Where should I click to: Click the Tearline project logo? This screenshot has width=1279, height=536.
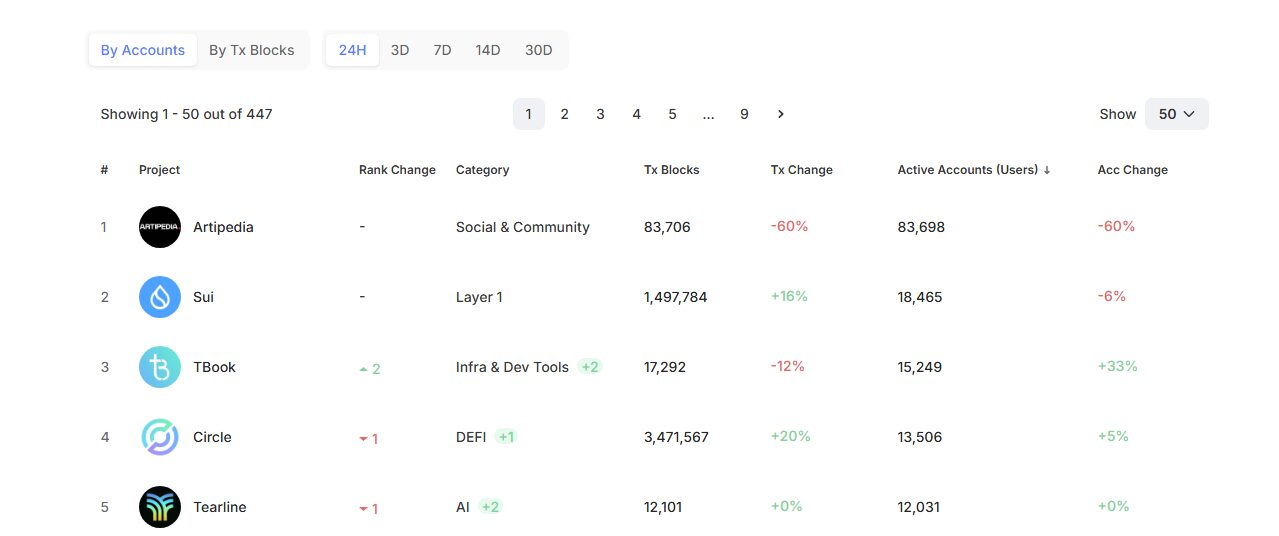click(159, 507)
